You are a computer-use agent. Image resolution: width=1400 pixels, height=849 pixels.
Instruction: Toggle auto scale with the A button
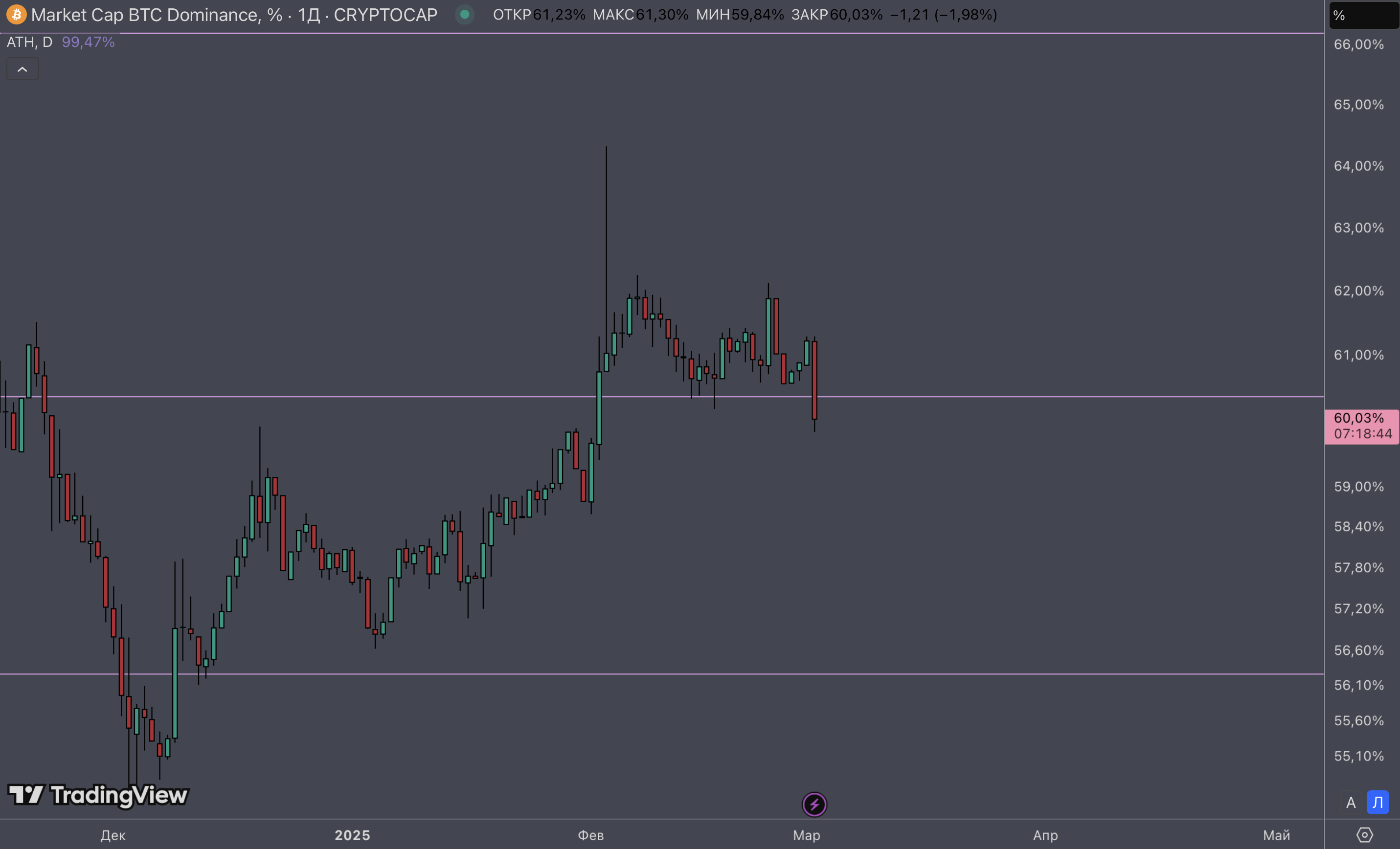[1351, 803]
